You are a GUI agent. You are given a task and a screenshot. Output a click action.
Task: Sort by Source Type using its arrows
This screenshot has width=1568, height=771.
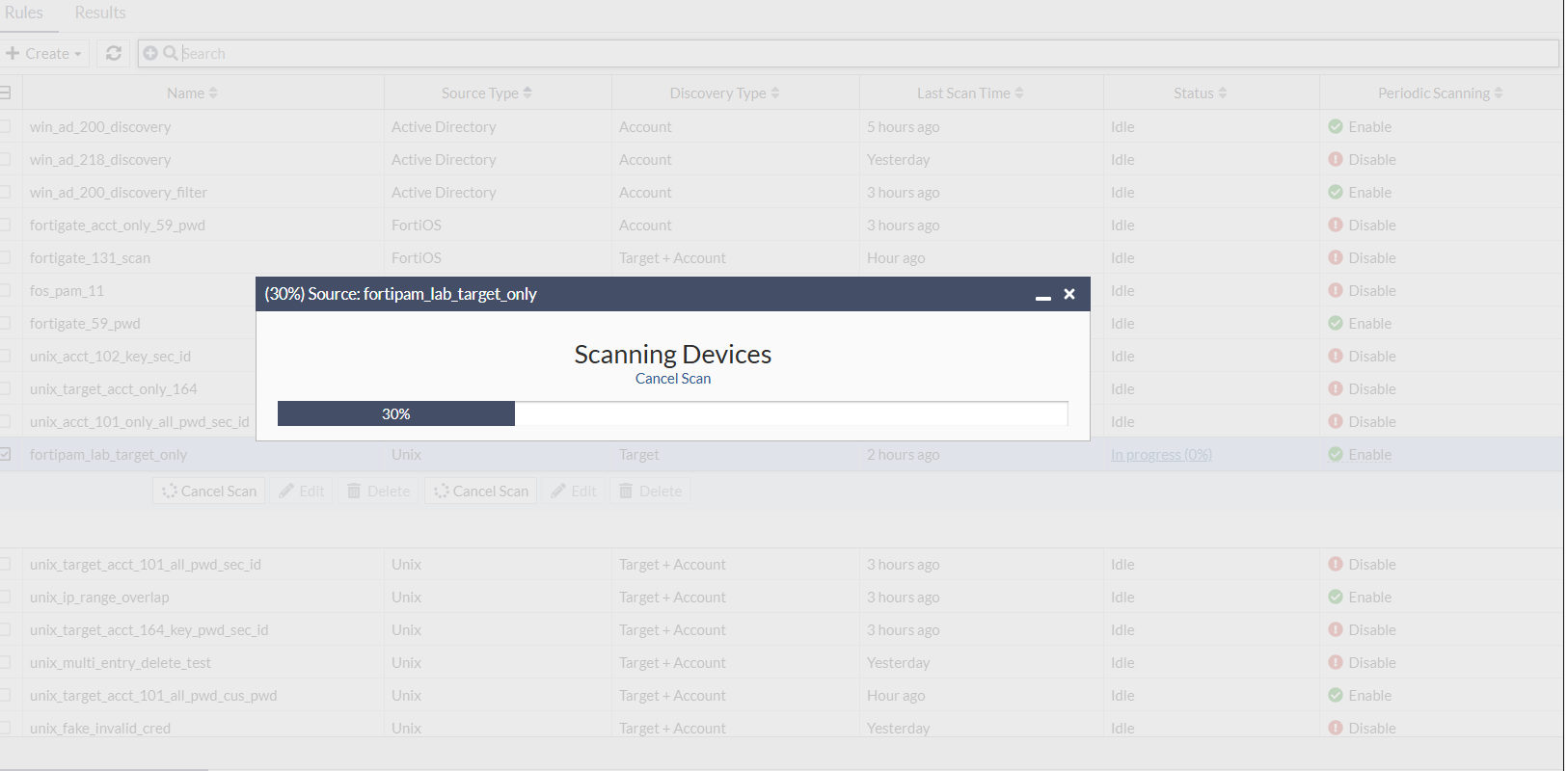click(x=527, y=93)
